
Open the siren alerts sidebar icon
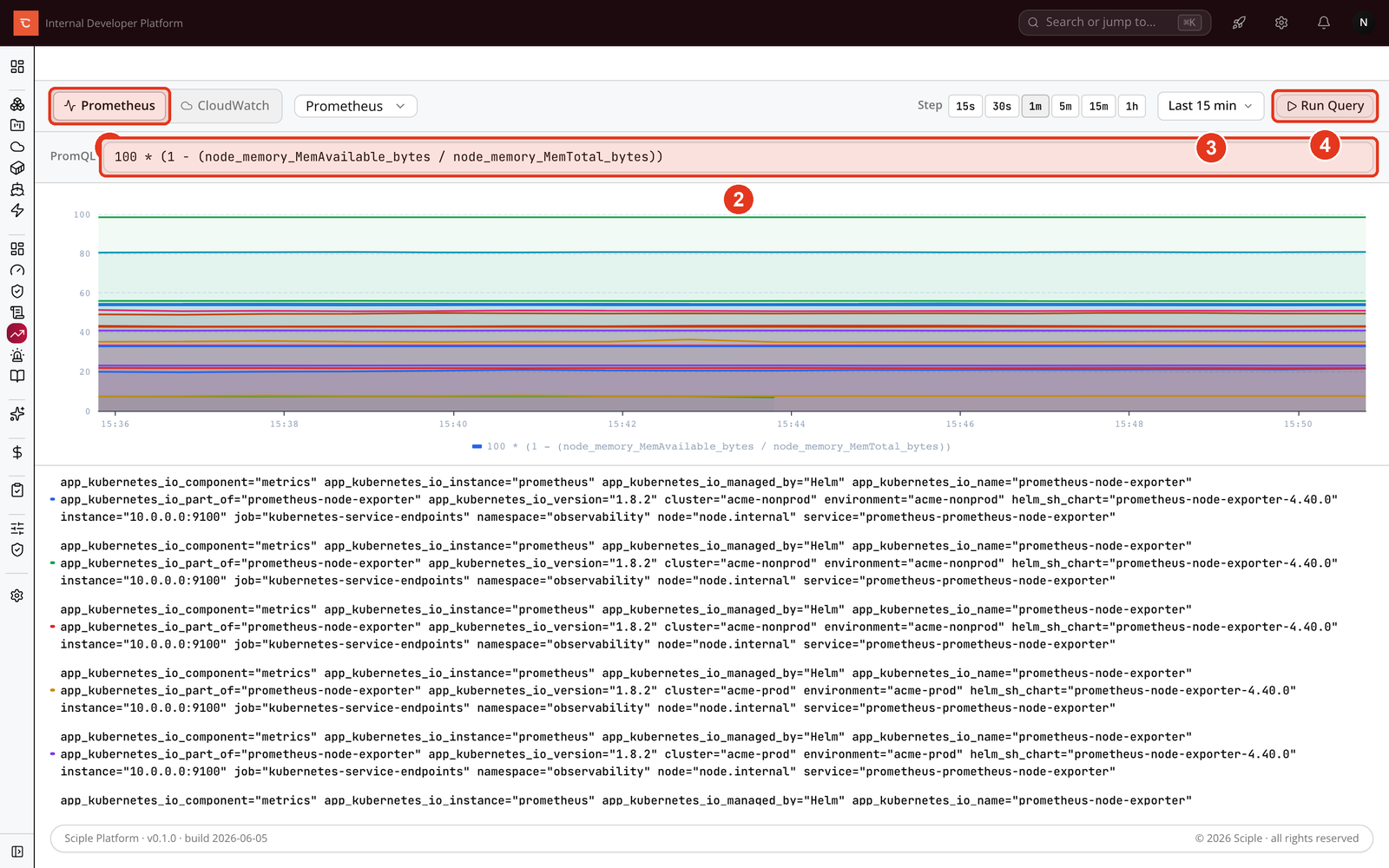tap(17, 355)
